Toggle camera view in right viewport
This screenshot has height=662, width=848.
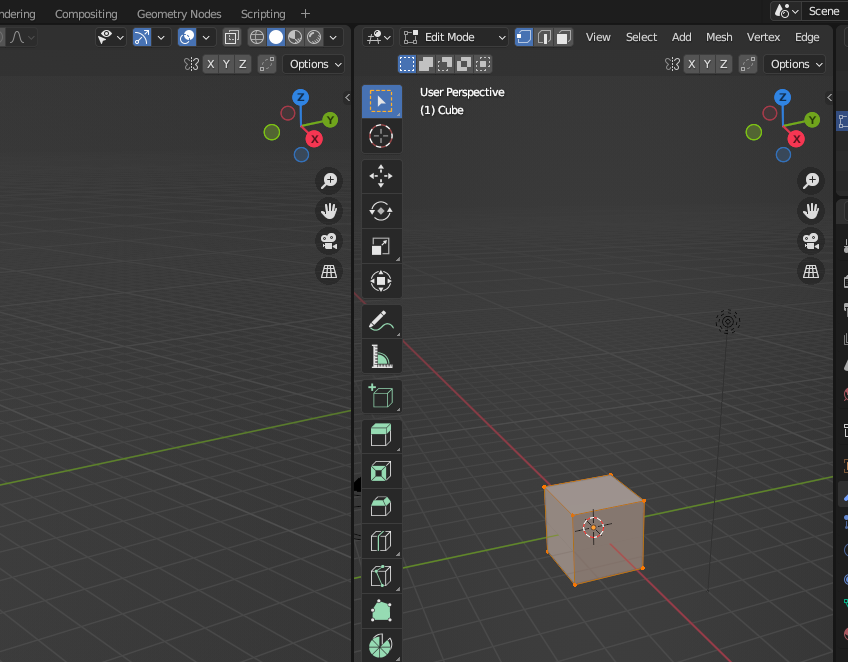point(811,241)
